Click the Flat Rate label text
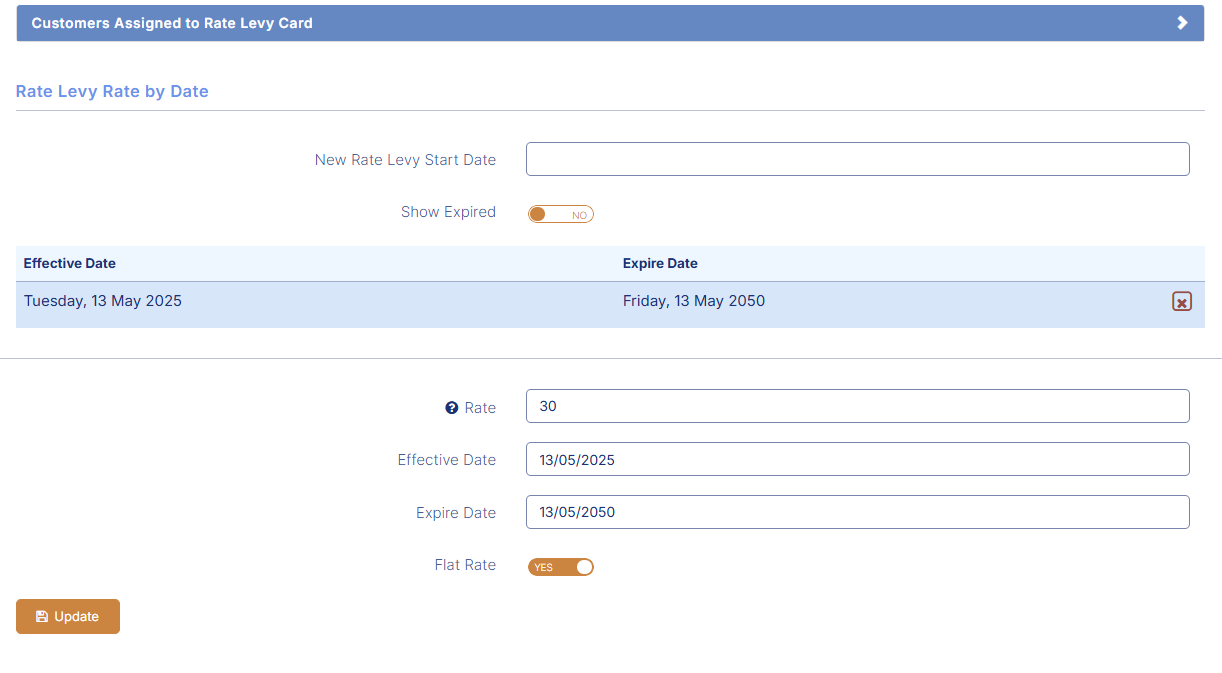 465,565
